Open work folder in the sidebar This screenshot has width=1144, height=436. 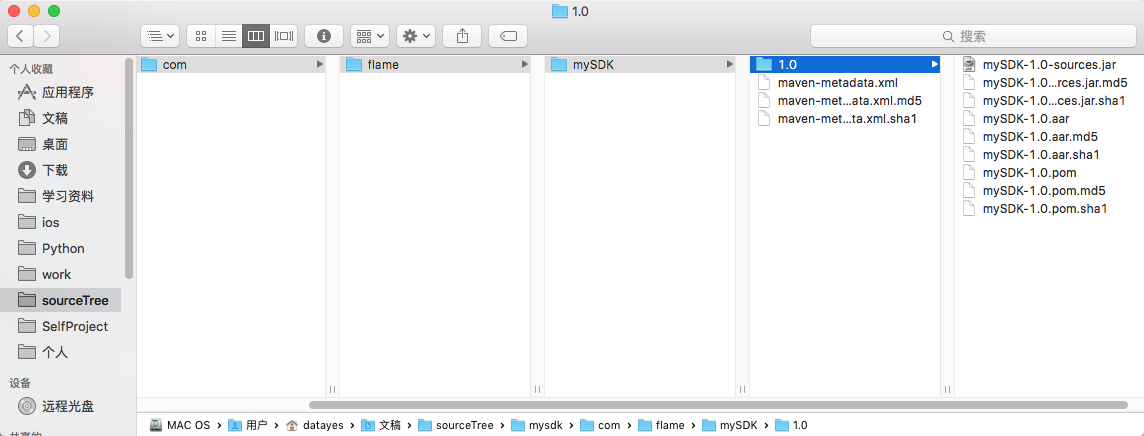(61, 274)
